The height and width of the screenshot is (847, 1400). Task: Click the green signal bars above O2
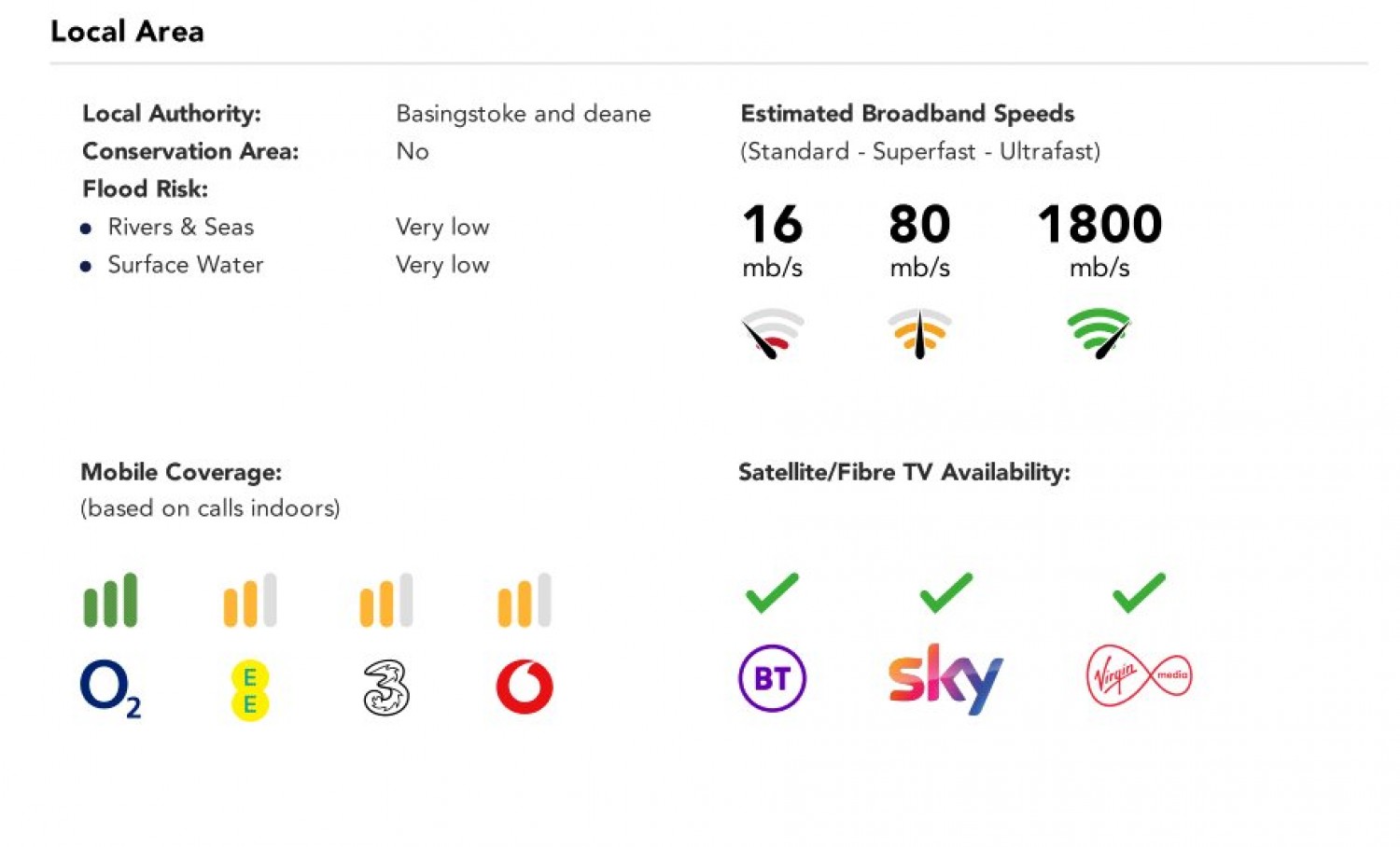(x=110, y=600)
